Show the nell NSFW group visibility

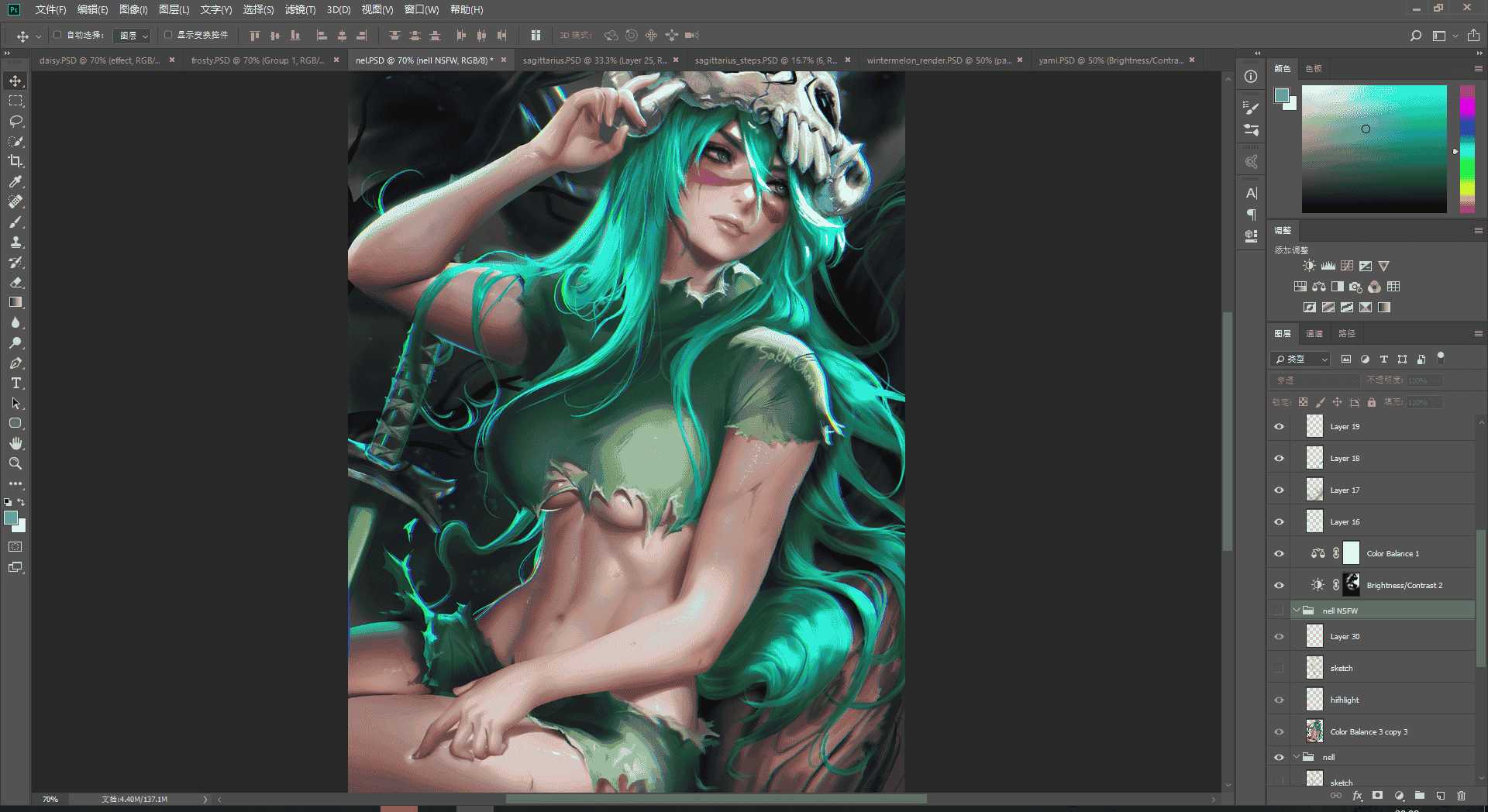[x=1279, y=611]
